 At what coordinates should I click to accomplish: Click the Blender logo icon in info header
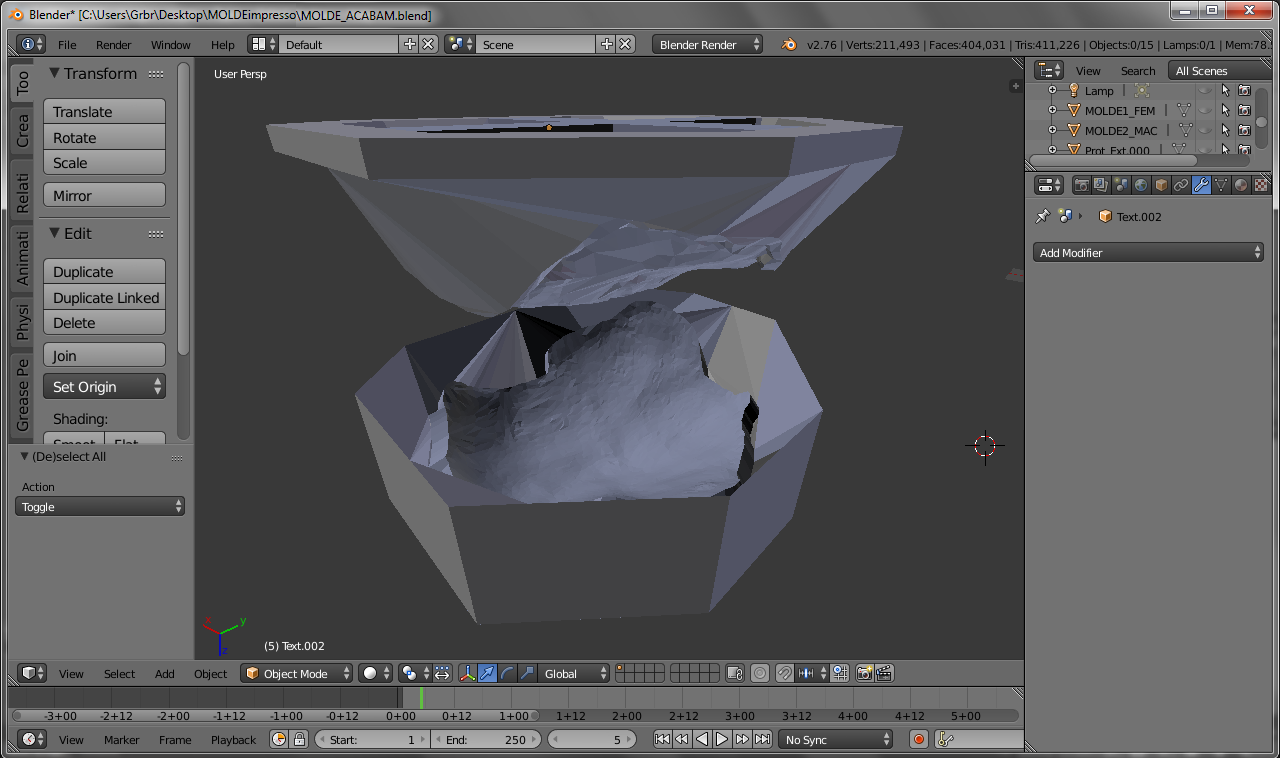789,45
